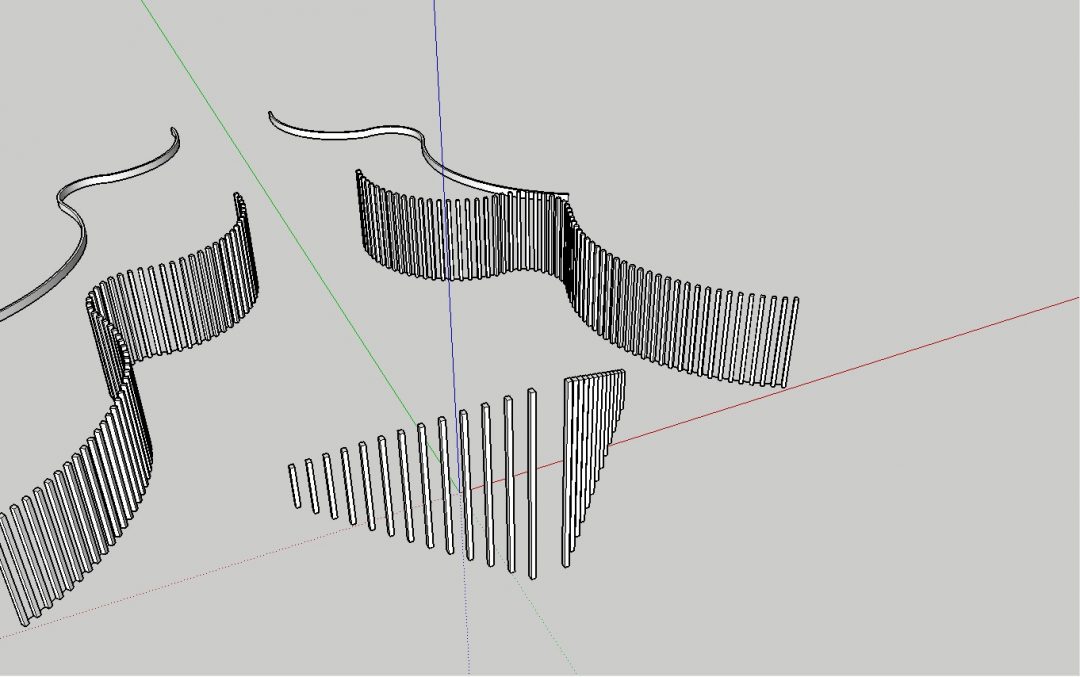Select the tightly packed triangular slat group
1080x677 pixels.
(590, 440)
